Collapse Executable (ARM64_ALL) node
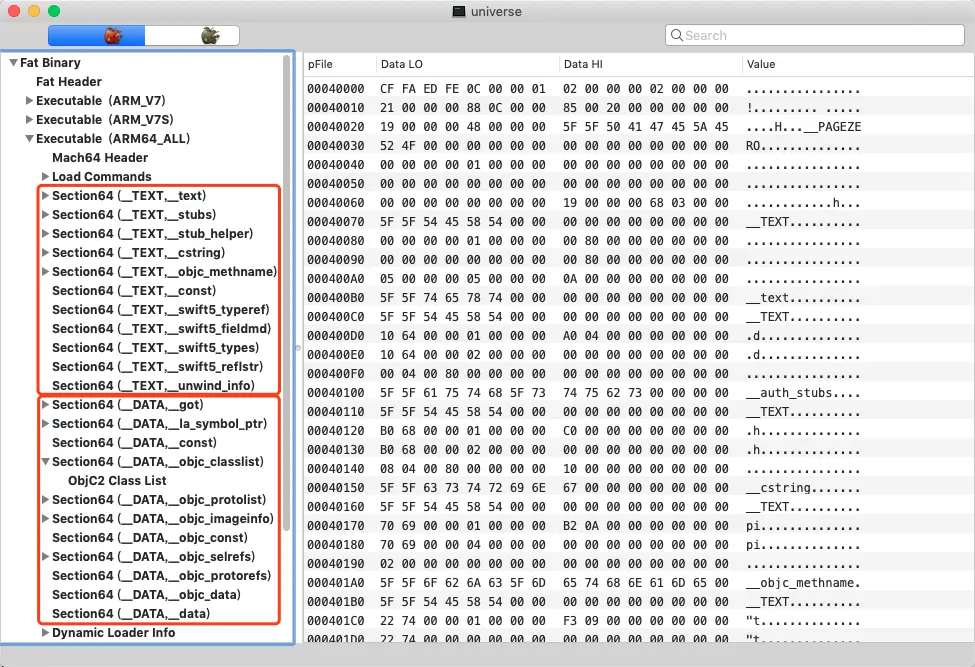This screenshot has width=975, height=667. (x=29, y=139)
